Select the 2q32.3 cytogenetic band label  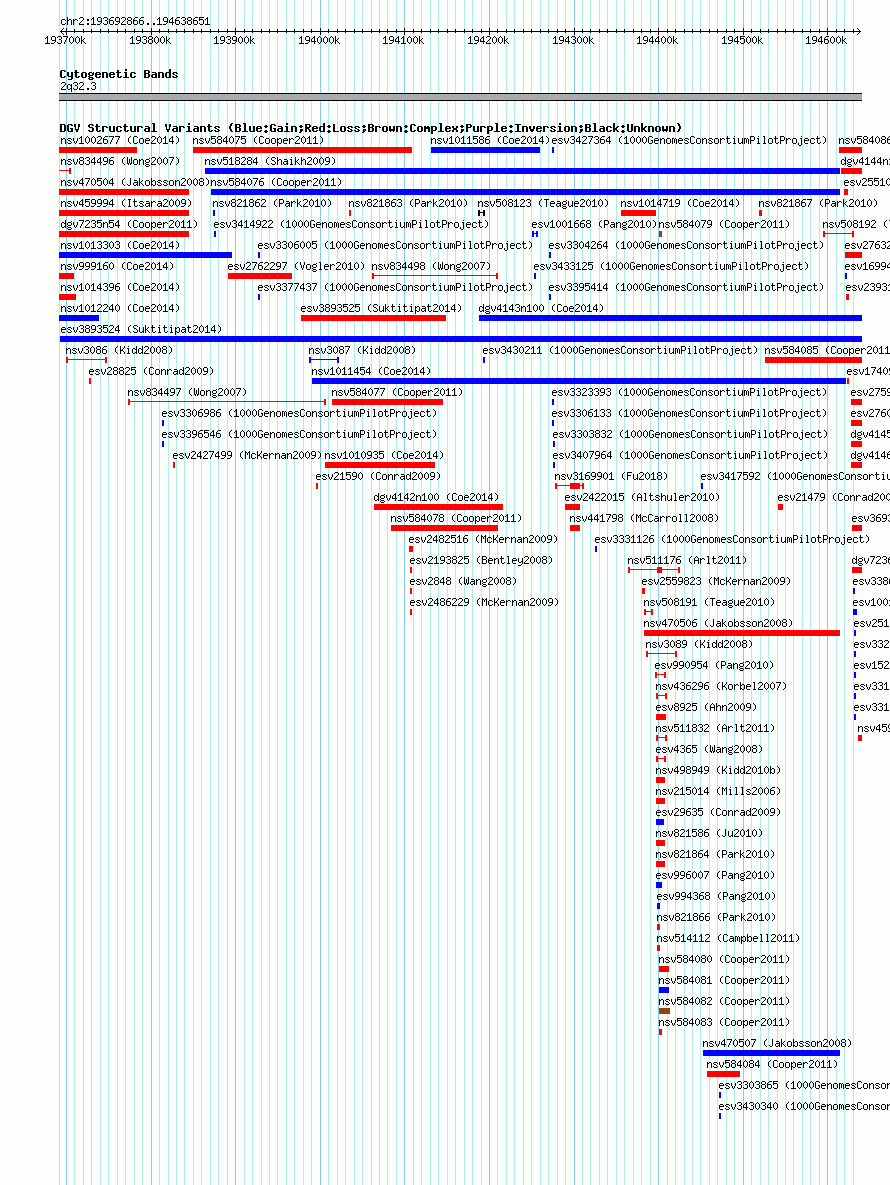coord(79,86)
